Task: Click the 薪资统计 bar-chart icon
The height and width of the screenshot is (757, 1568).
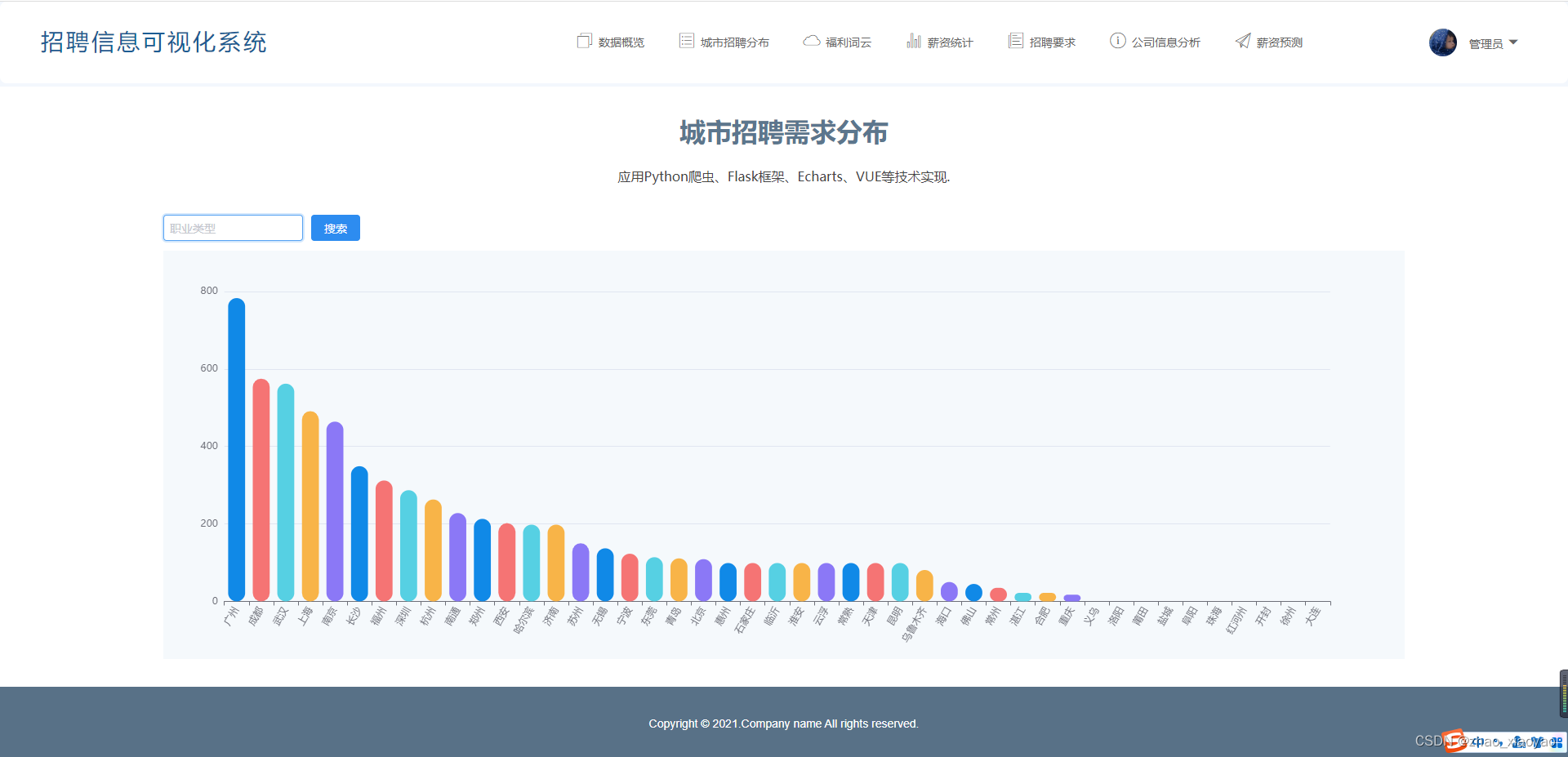Action: pyautogui.click(x=914, y=41)
